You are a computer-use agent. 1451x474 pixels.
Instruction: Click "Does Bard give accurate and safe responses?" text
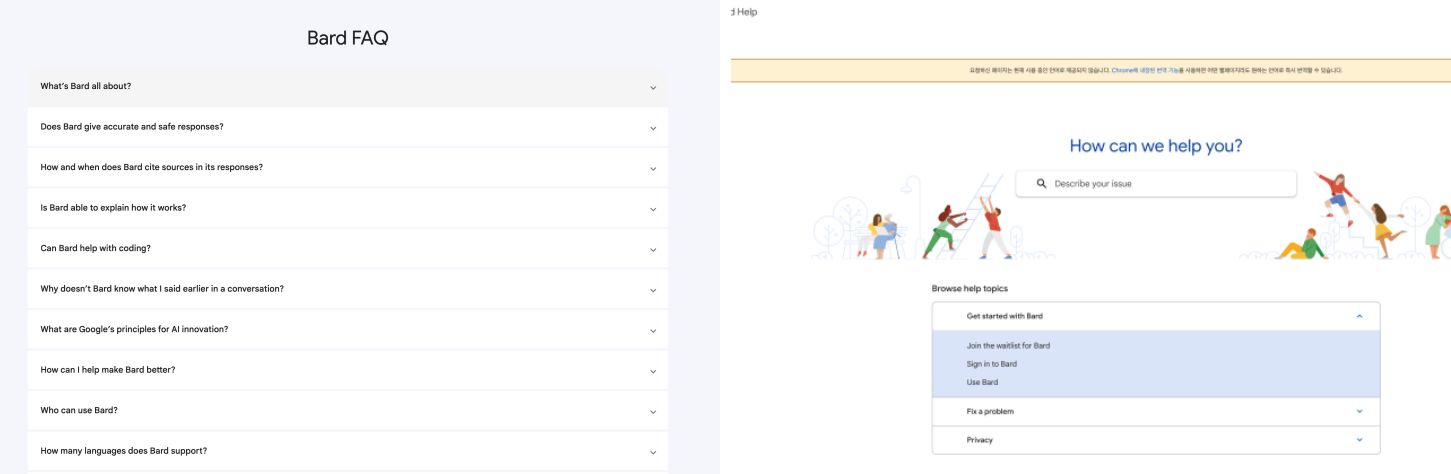(x=132, y=127)
